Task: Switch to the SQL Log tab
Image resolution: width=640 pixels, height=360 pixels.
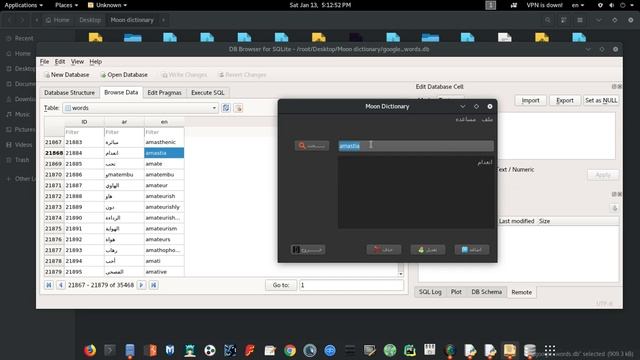Action: [430, 292]
